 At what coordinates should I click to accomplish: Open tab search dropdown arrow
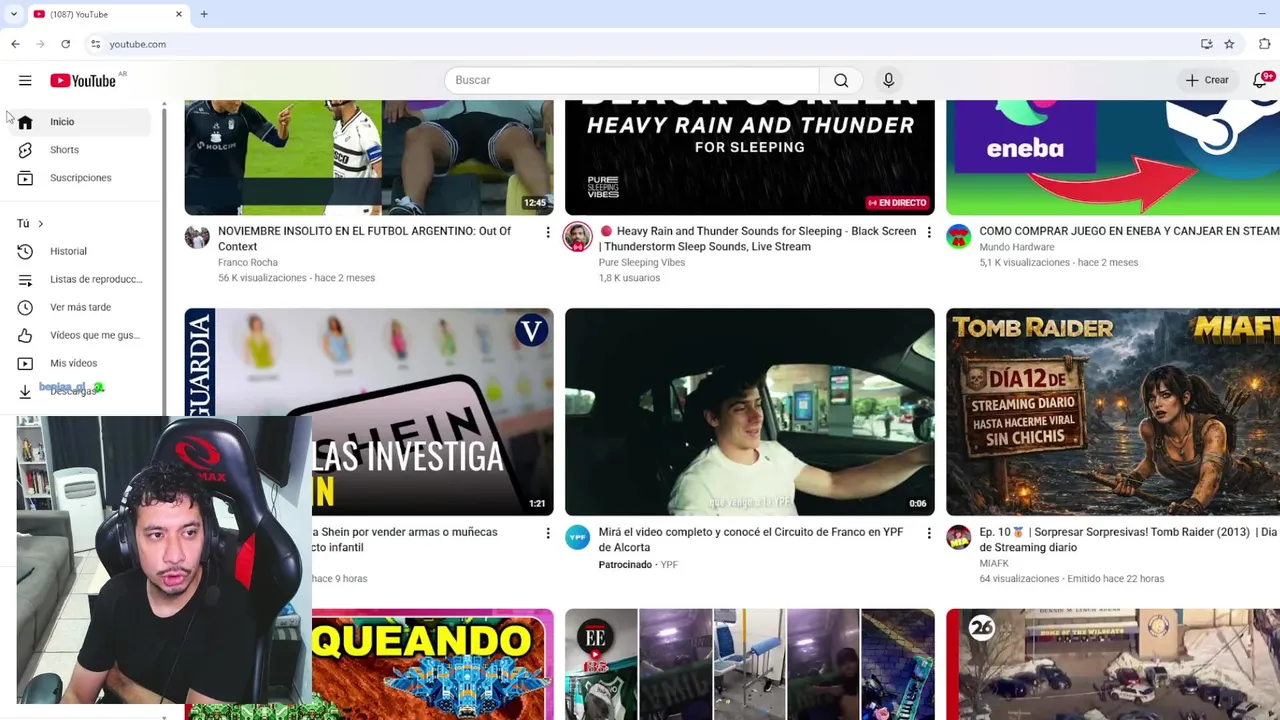pos(13,14)
